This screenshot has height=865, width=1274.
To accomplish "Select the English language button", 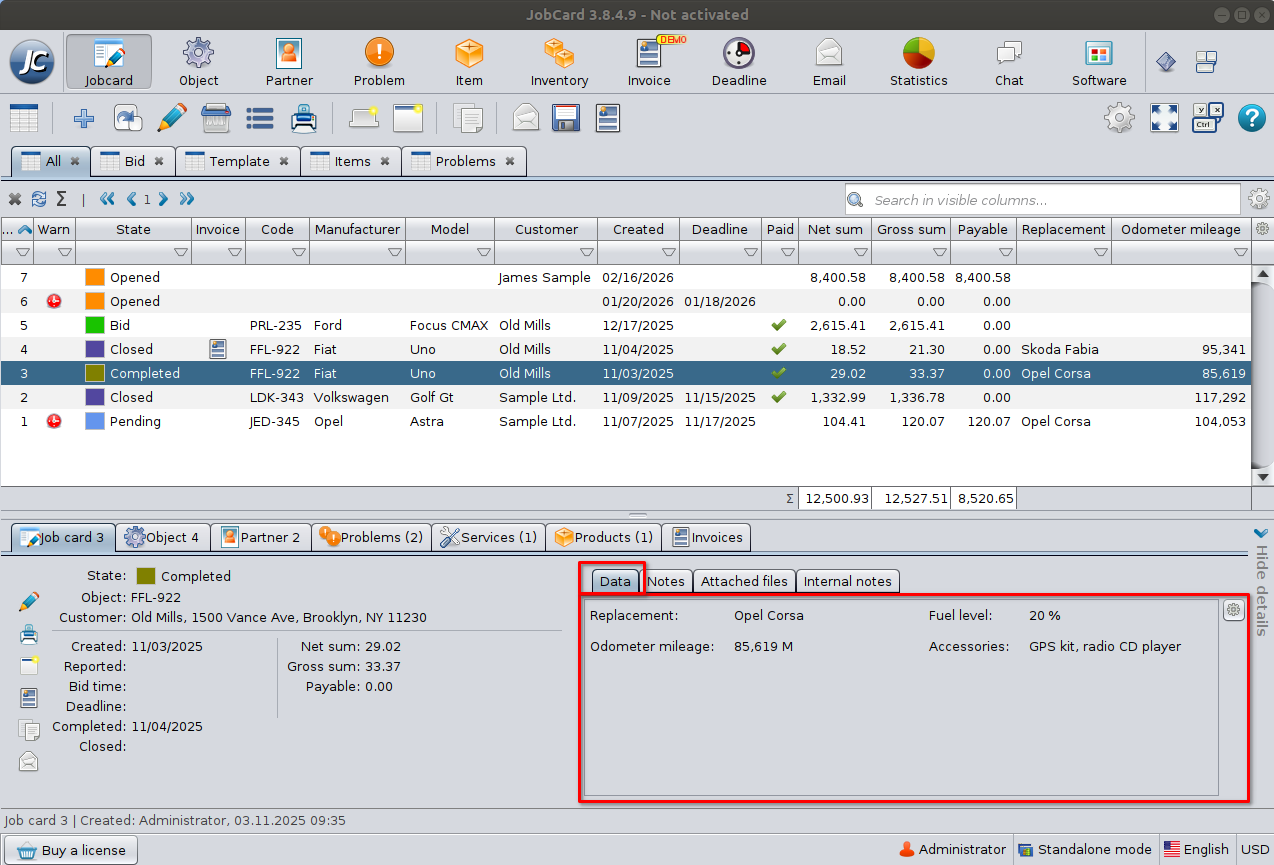I will [1196, 849].
